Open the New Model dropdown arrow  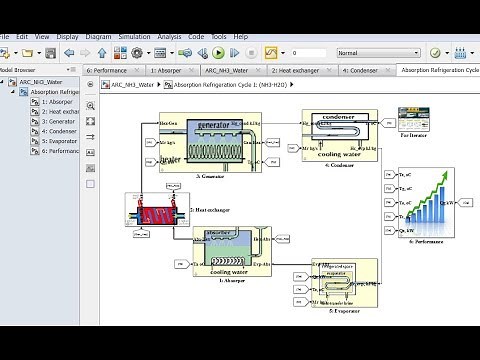[x=15, y=53]
